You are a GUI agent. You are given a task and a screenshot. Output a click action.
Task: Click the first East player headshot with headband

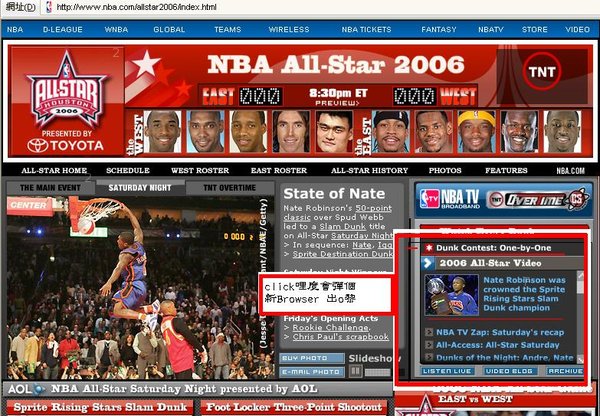391,132
